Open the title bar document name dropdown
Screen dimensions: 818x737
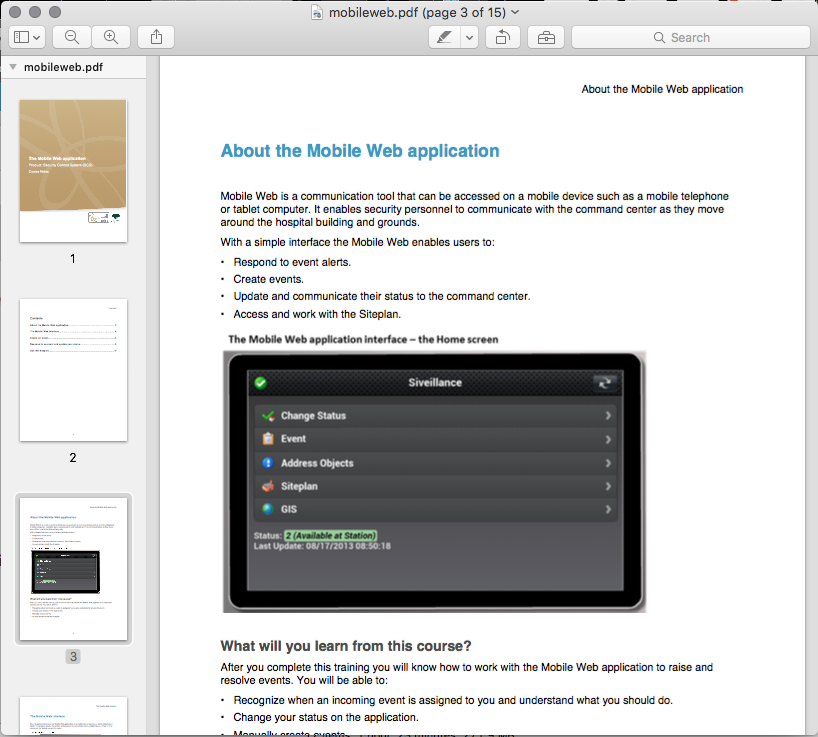point(515,12)
